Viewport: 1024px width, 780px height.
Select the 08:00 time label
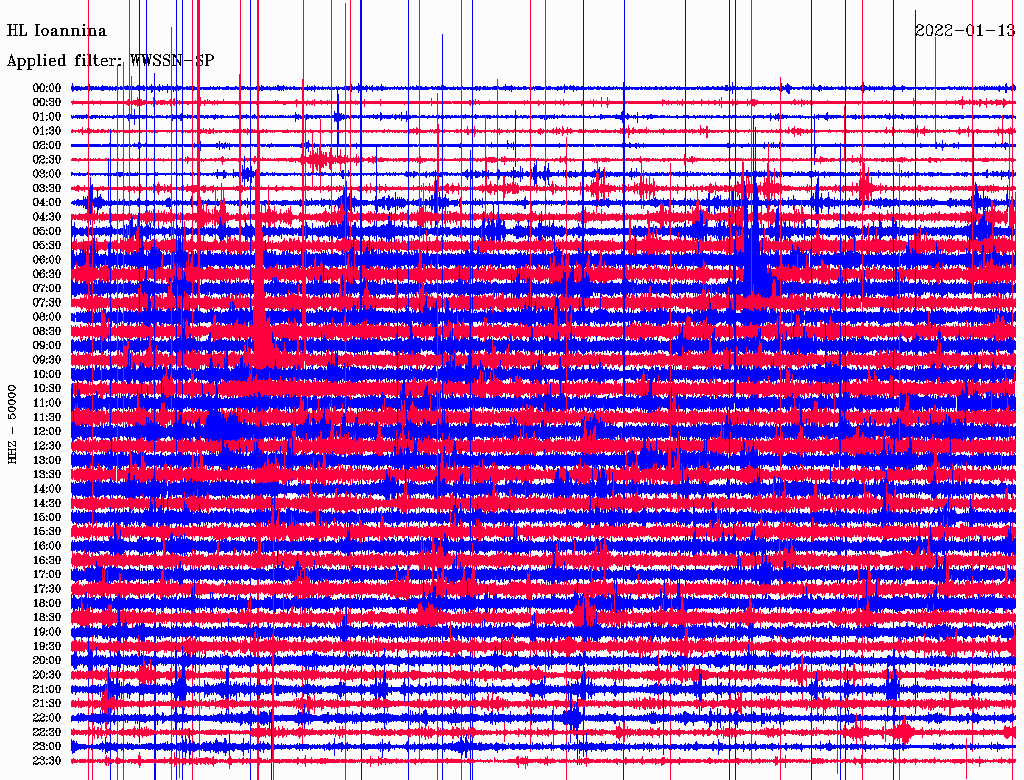(47, 317)
